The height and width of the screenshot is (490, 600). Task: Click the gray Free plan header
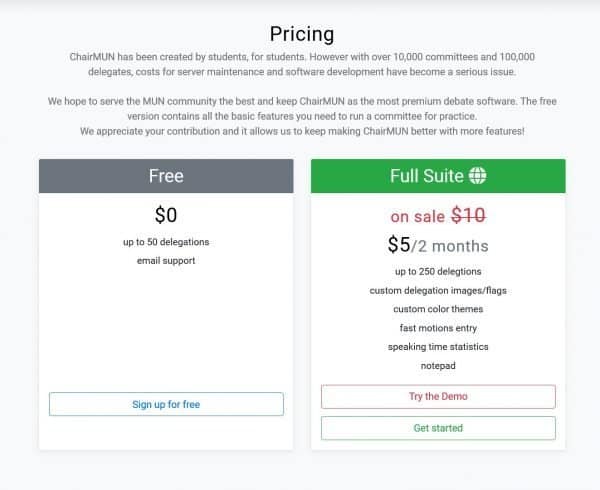click(166, 176)
